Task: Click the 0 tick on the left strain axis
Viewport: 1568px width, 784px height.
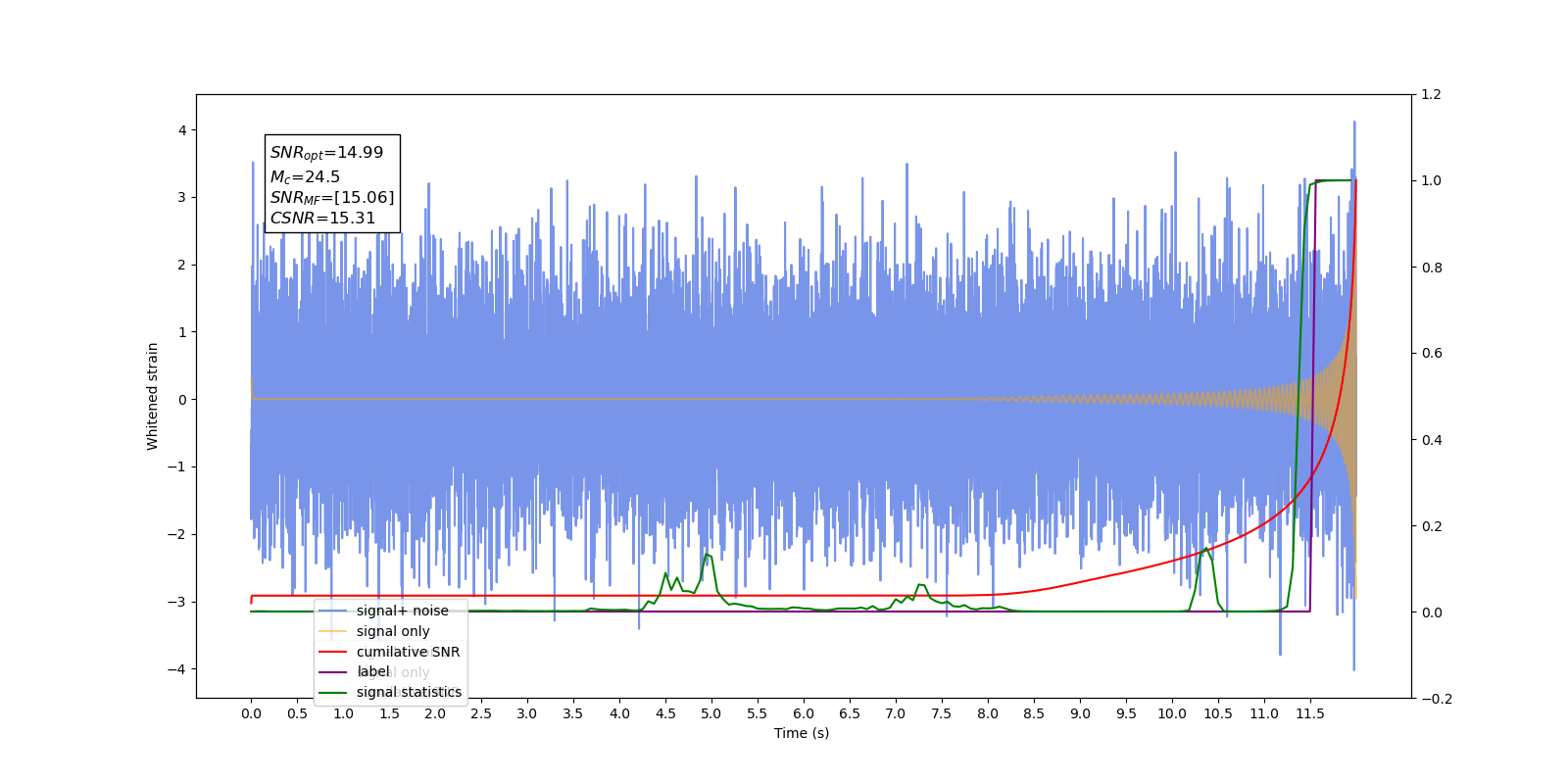Action: pos(181,400)
